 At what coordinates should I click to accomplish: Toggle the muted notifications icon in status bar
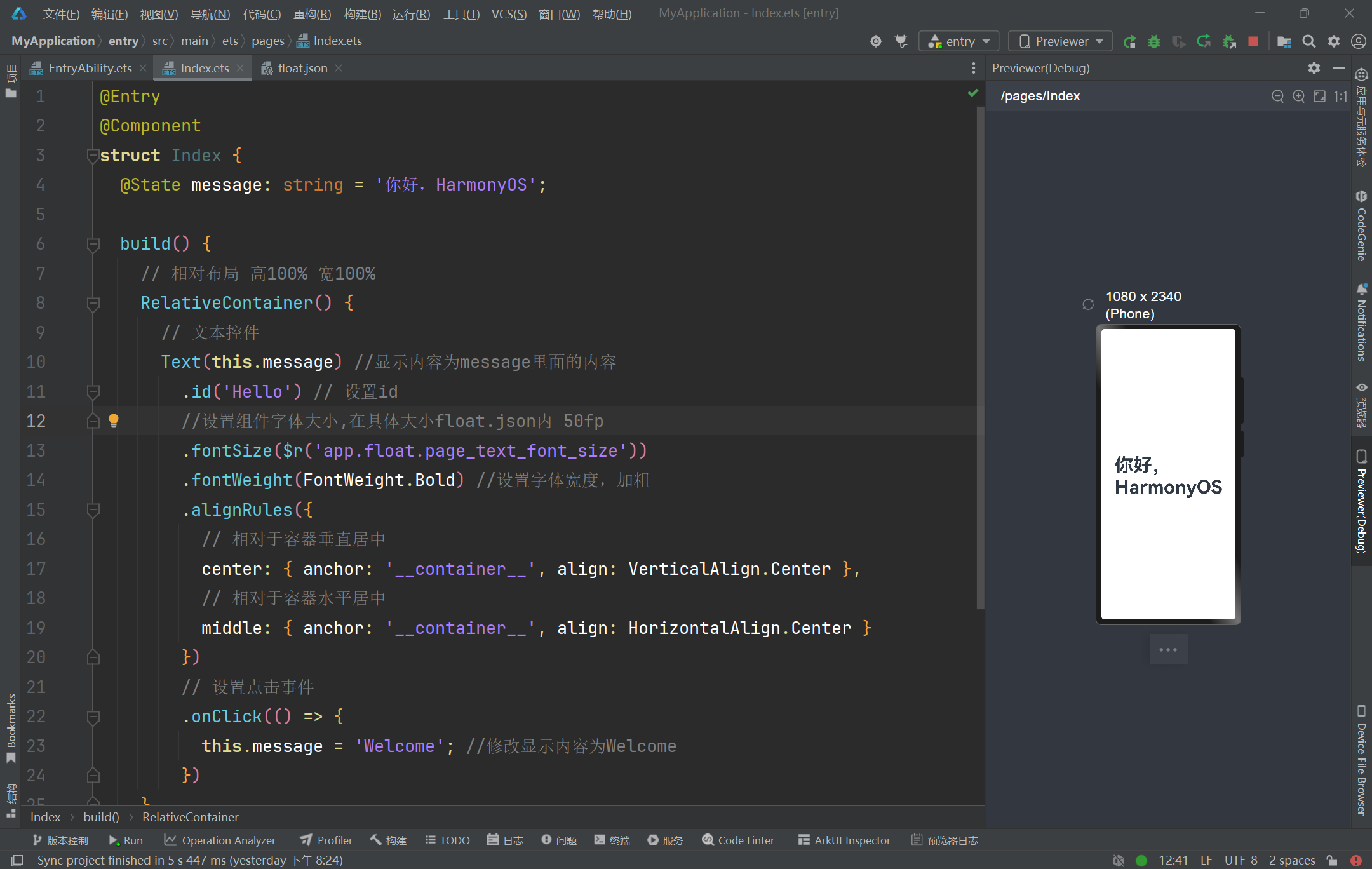[1119, 860]
